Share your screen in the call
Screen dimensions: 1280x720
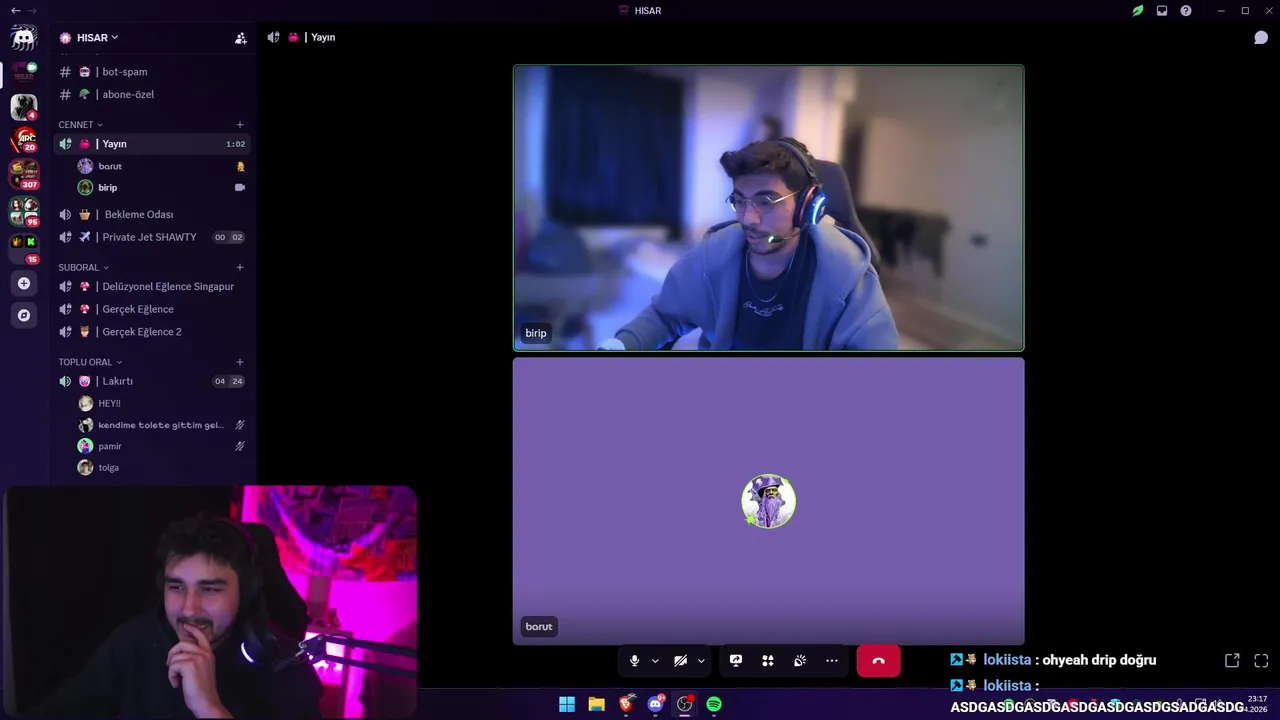tap(736, 661)
